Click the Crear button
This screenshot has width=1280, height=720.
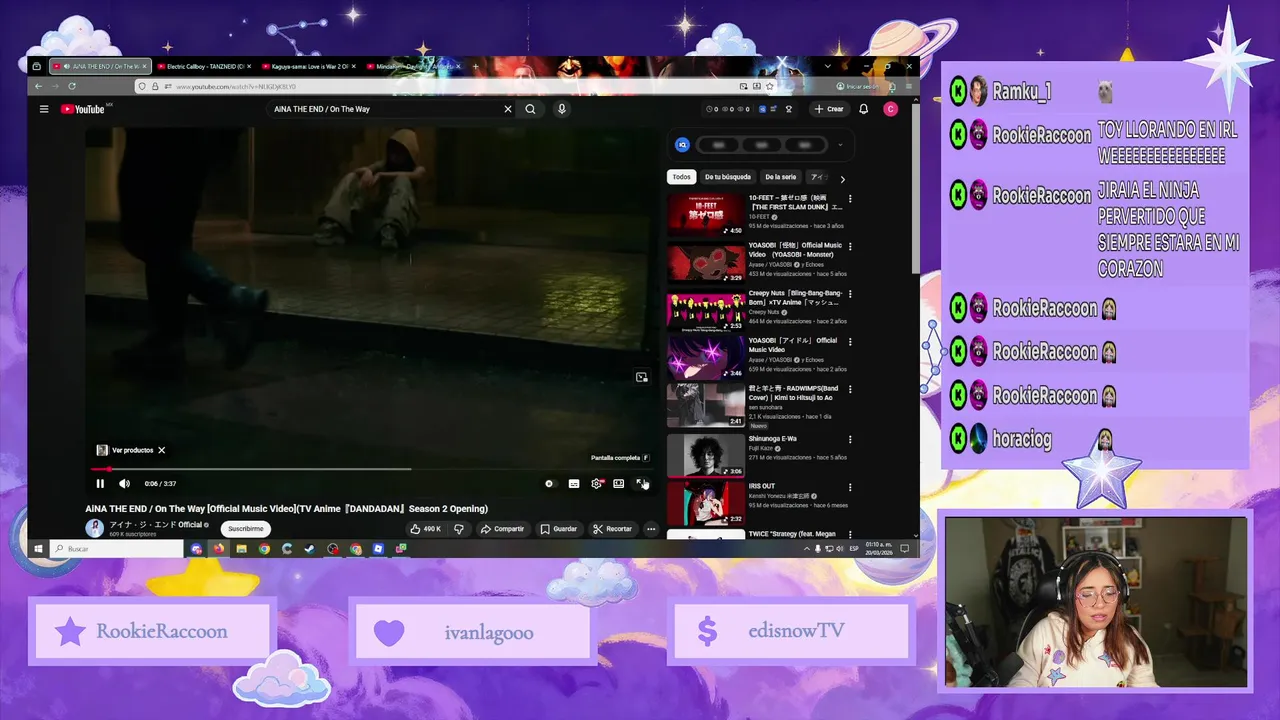click(x=829, y=109)
